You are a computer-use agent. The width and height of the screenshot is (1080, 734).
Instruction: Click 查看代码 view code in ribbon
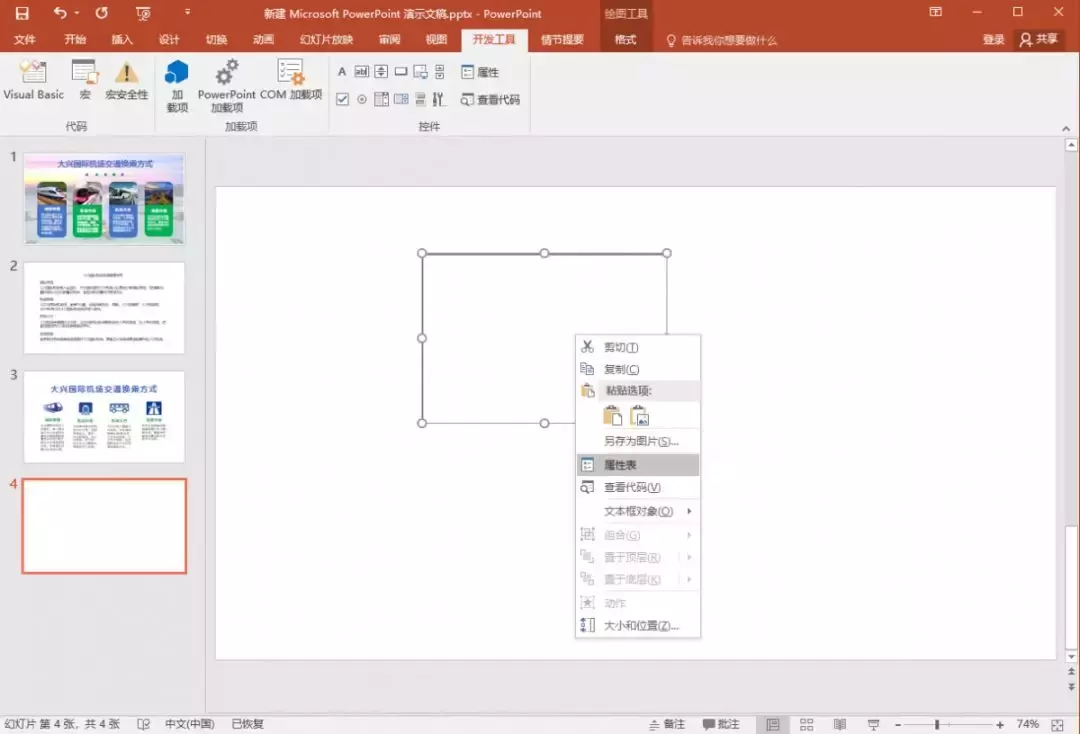click(490, 99)
